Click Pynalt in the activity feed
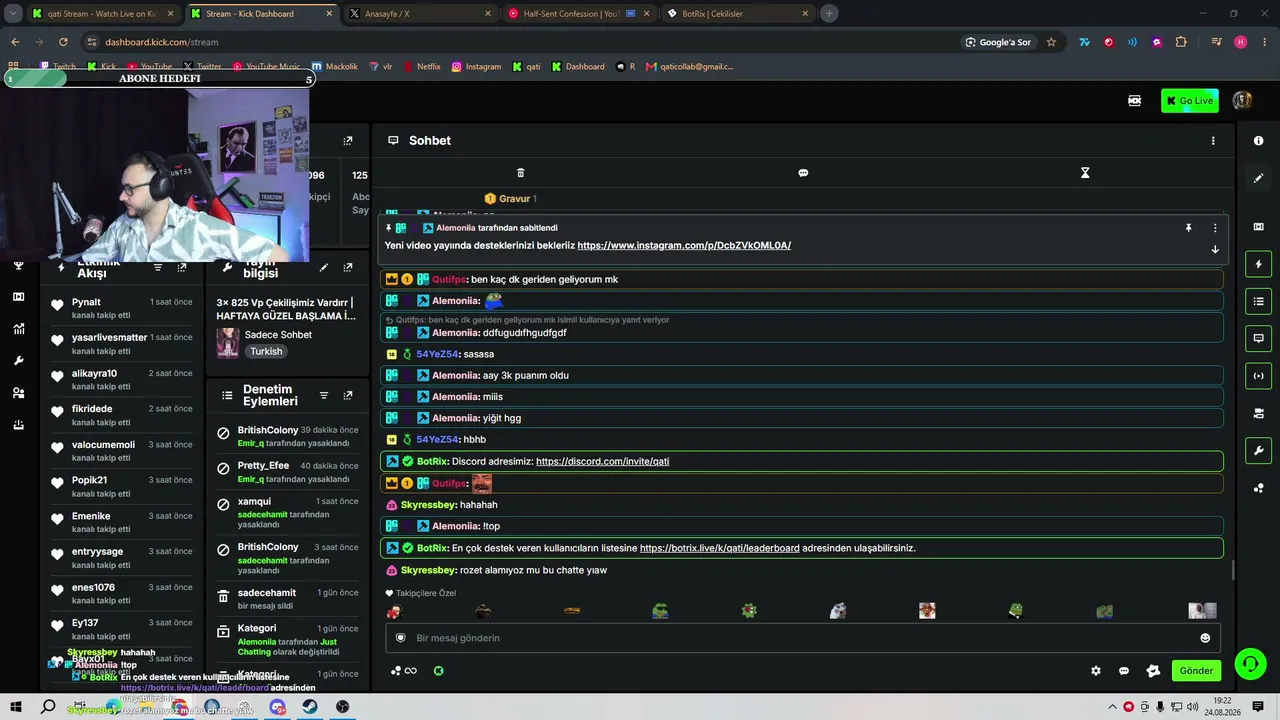Image resolution: width=1280 pixels, height=720 pixels. (86, 302)
